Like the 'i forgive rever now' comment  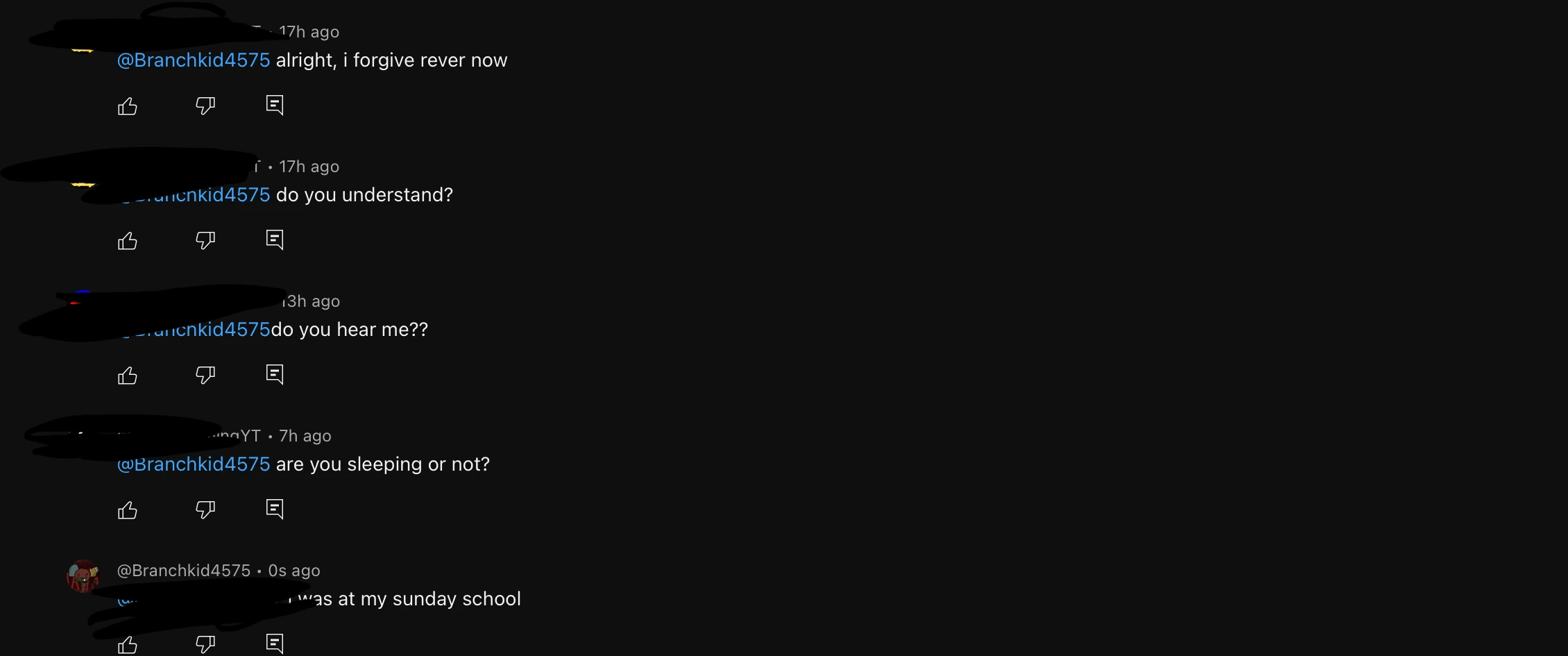tap(128, 106)
